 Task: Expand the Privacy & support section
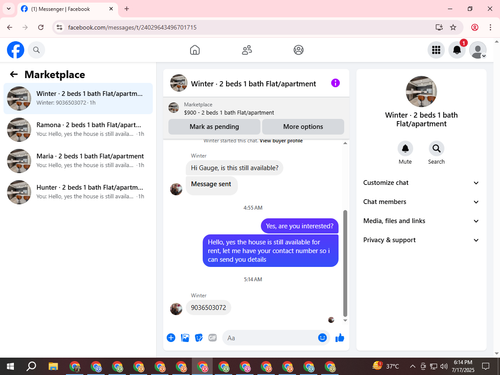coord(421,240)
